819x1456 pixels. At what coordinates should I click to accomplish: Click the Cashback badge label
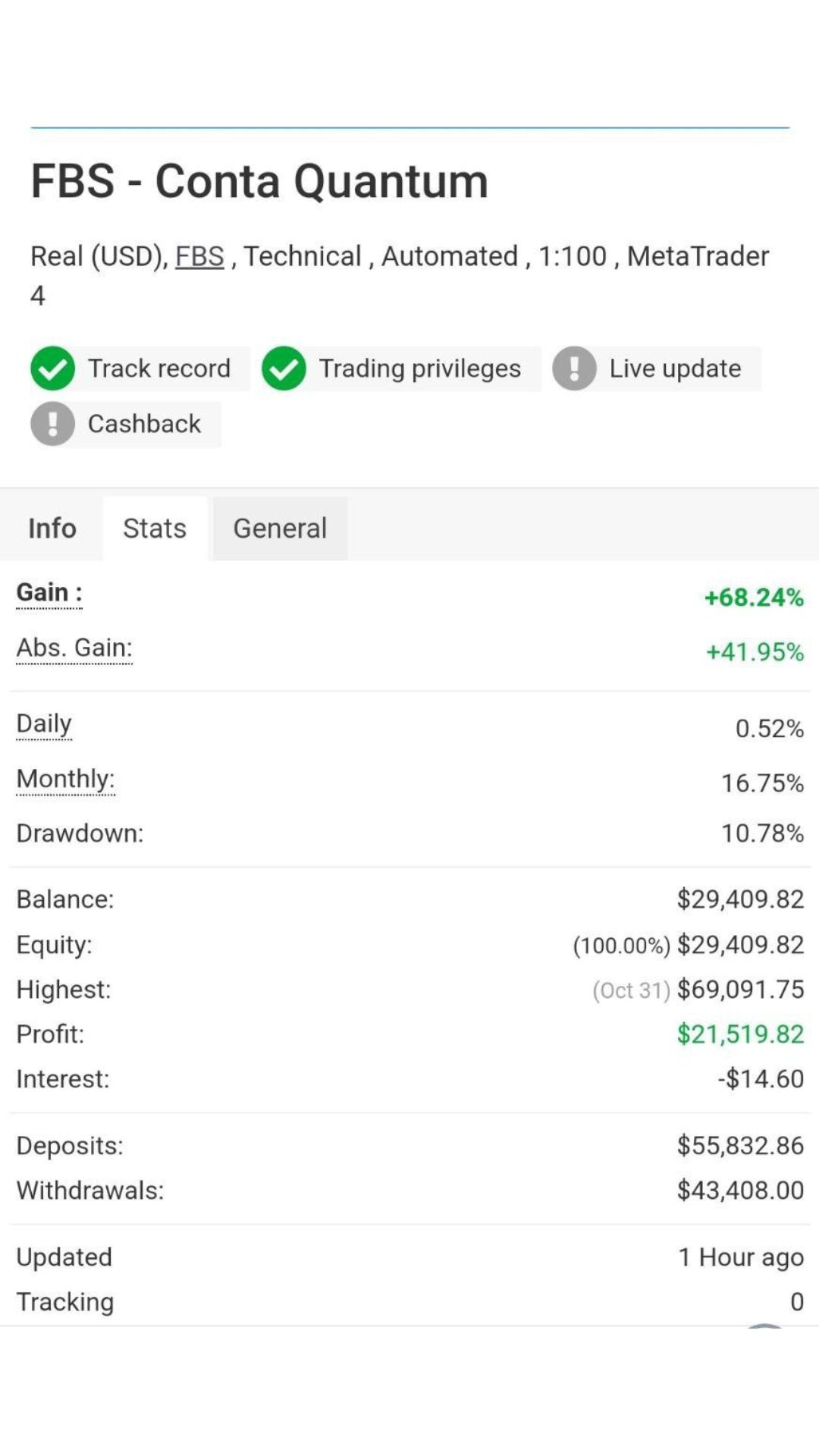[x=144, y=424]
